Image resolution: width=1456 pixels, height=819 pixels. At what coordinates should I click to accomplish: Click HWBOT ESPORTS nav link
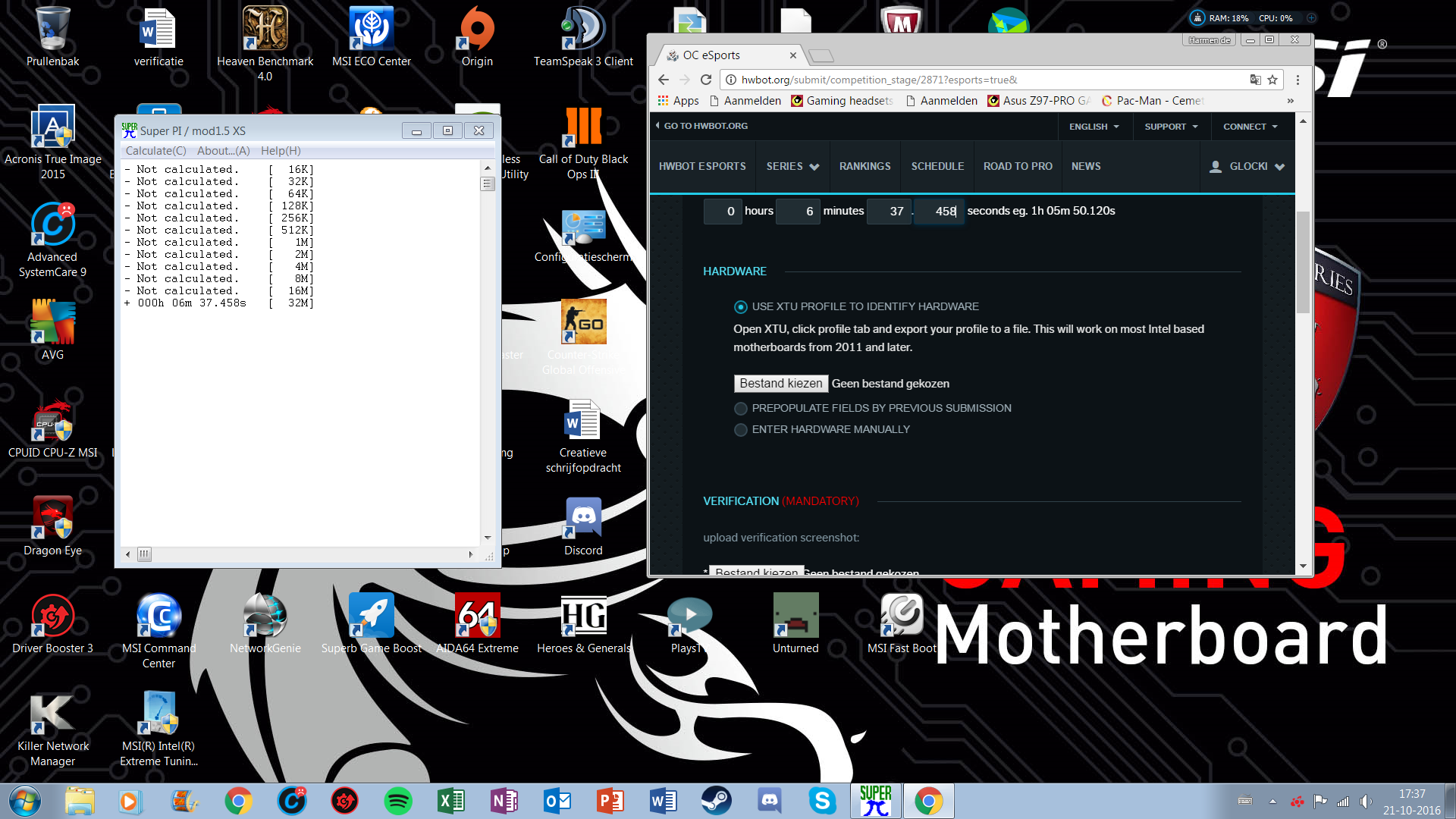coord(702,166)
